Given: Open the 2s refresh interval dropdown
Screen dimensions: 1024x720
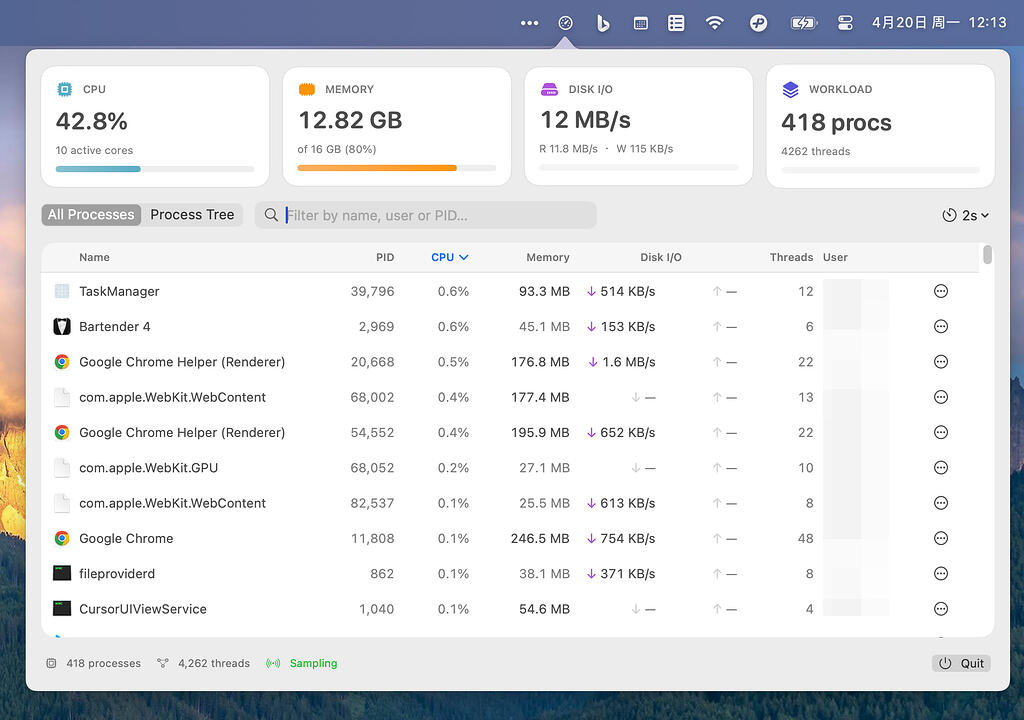Looking at the screenshot, I should [x=965, y=216].
